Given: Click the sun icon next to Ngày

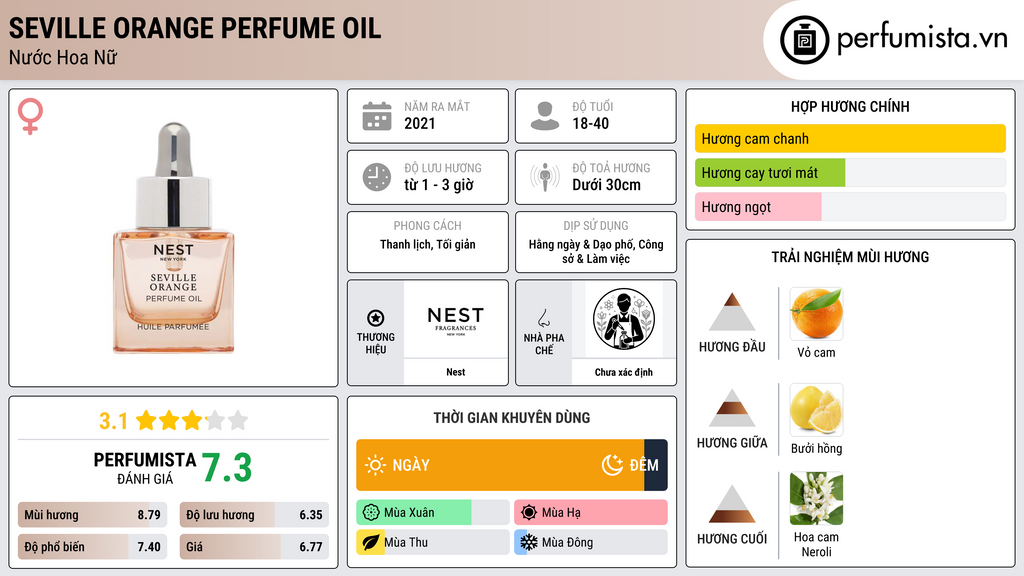Looking at the screenshot, I should (376, 465).
